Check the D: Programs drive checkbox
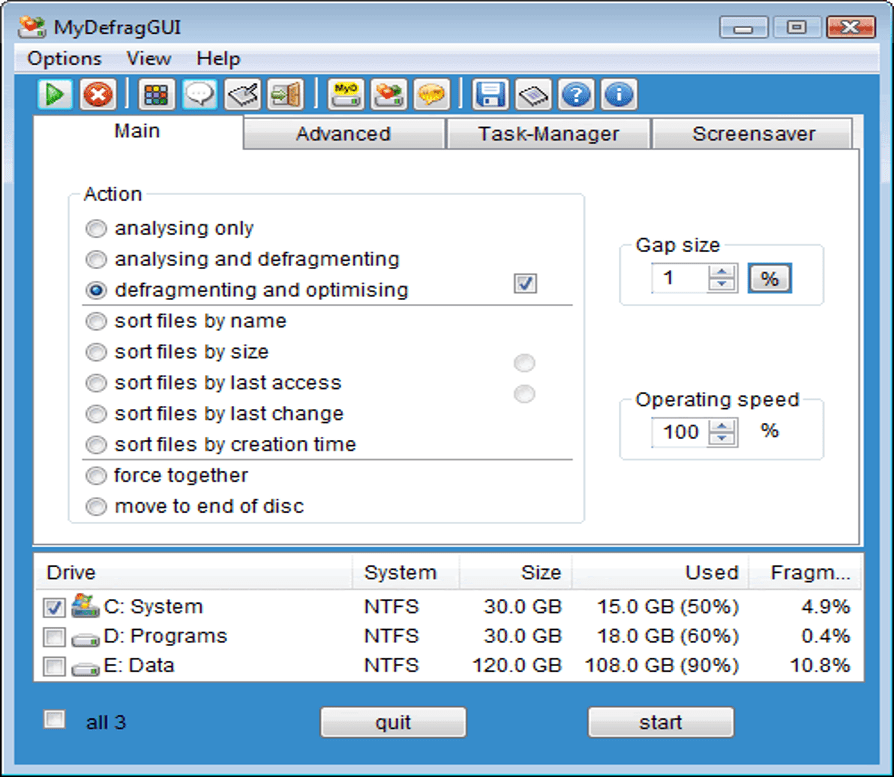 (55, 637)
